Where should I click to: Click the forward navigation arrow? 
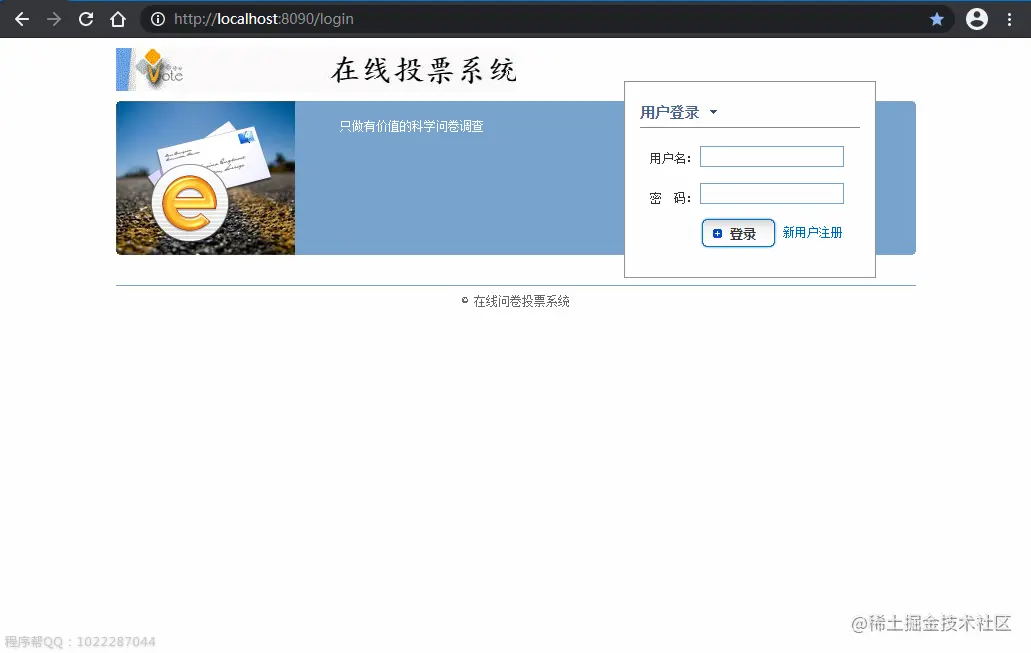tap(53, 18)
